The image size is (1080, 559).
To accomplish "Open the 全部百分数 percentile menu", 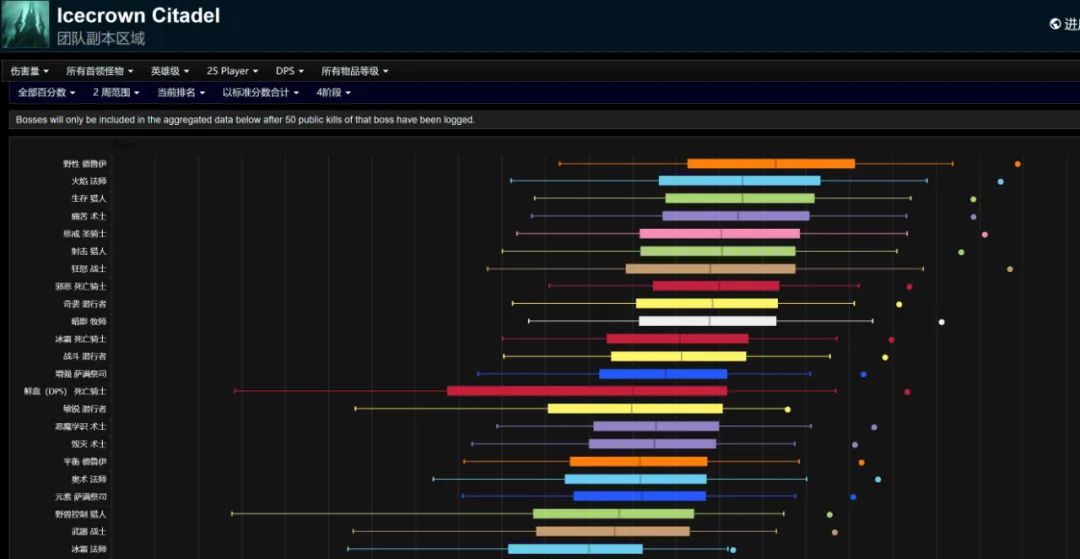I will tap(46, 92).
